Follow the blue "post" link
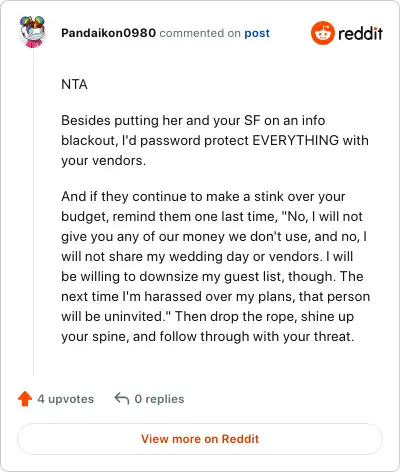Viewport: 400px width, 472px height. [257, 33]
